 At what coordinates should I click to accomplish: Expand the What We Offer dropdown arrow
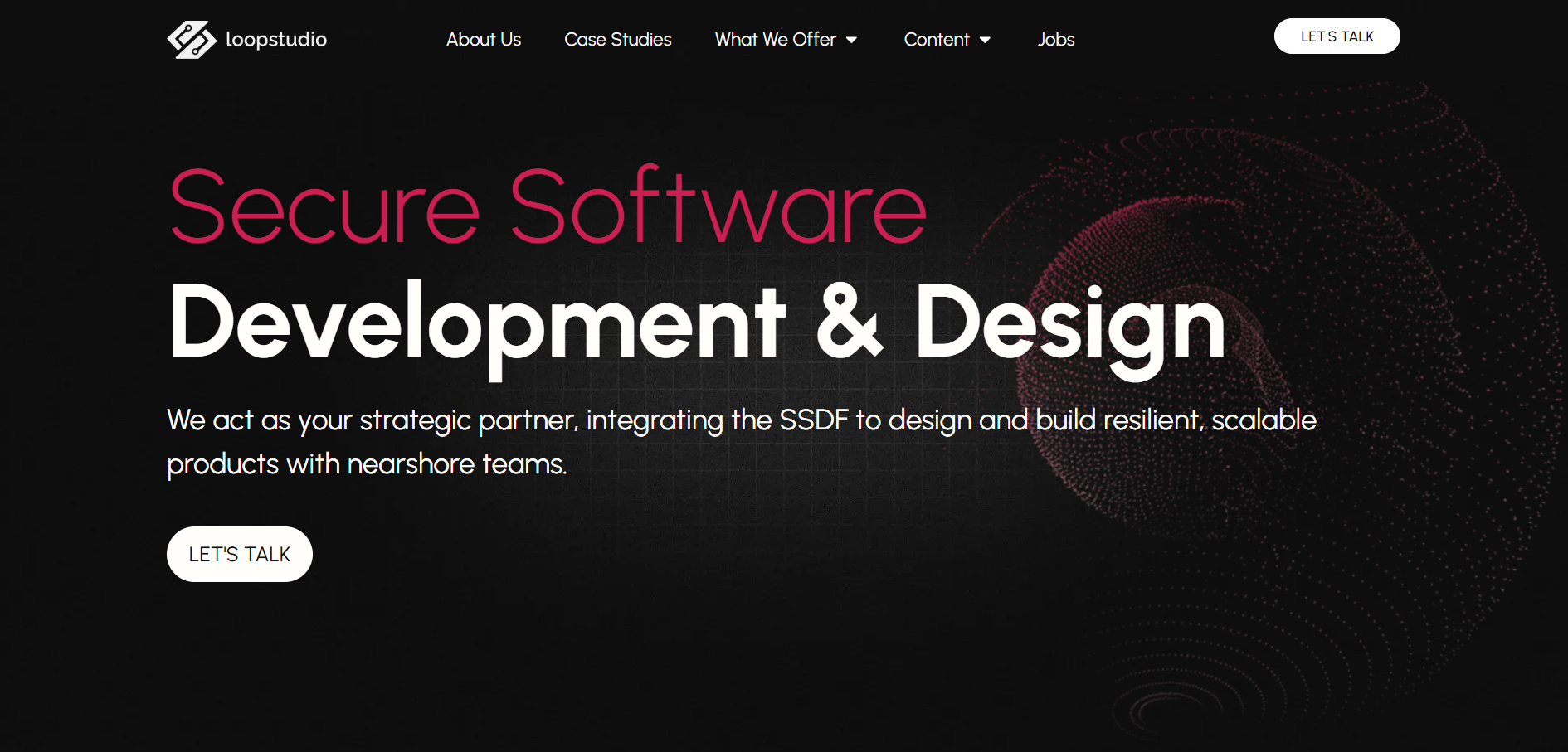coord(851,40)
